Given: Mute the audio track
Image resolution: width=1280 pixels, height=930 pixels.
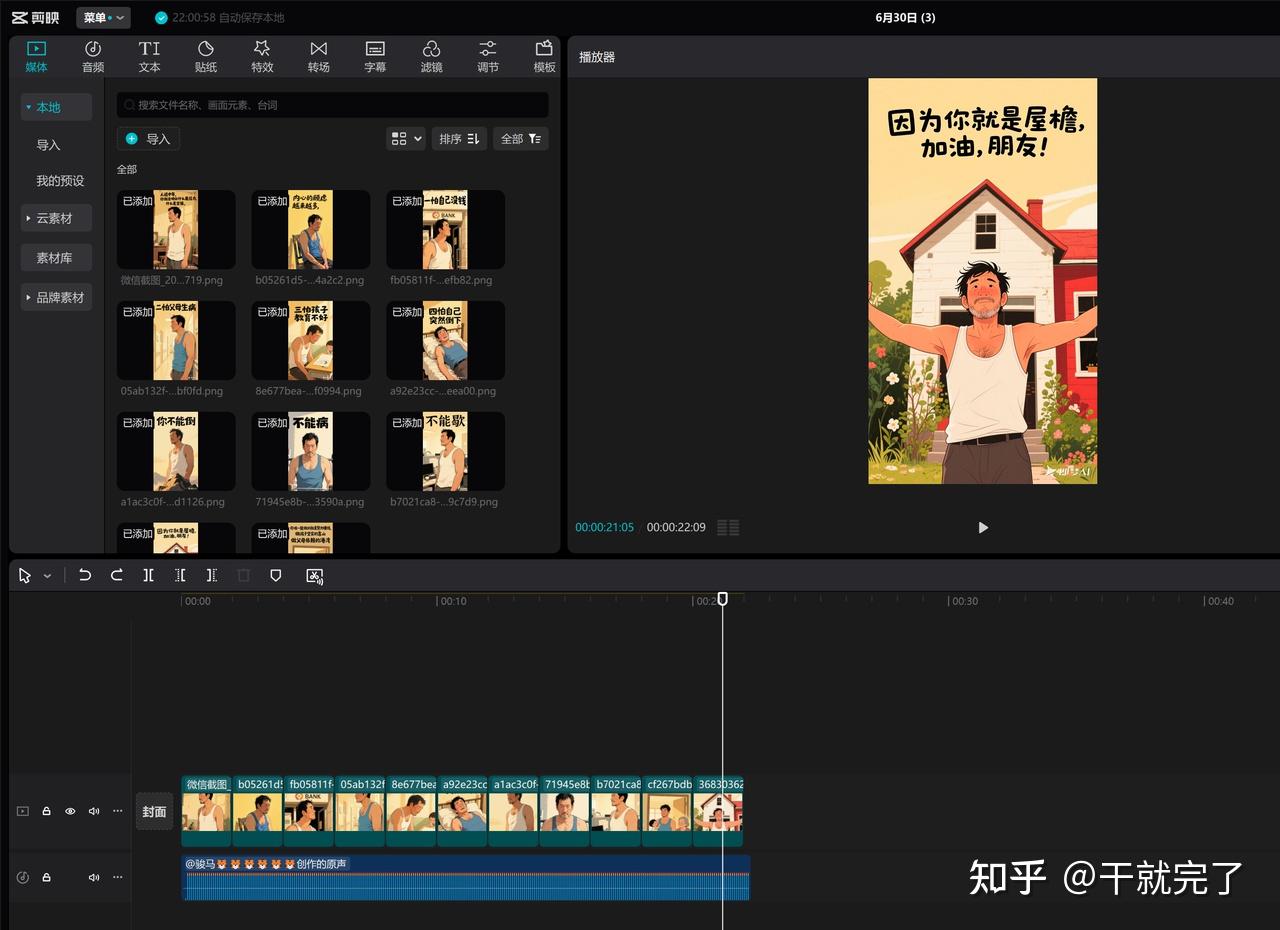Looking at the screenshot, I should tap(94, 877).
